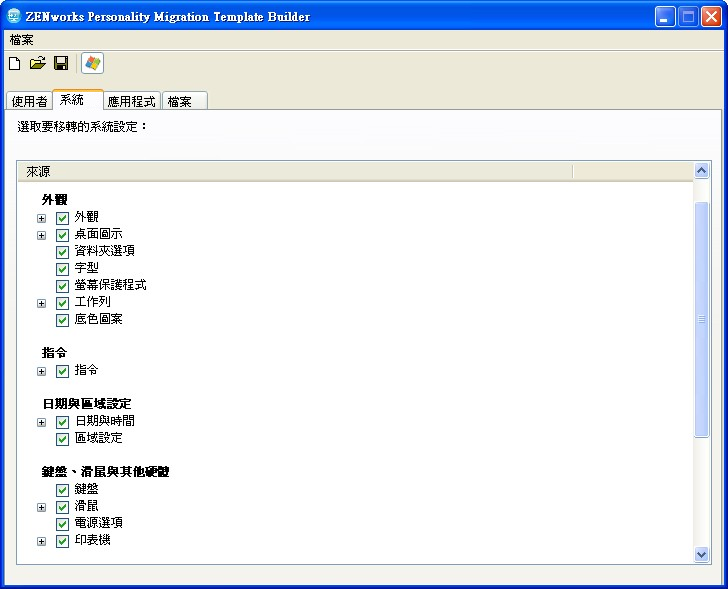This screenshot has width=728, height=589.
Task: Expand the 日期與時間 node
Action: (41, 422)
